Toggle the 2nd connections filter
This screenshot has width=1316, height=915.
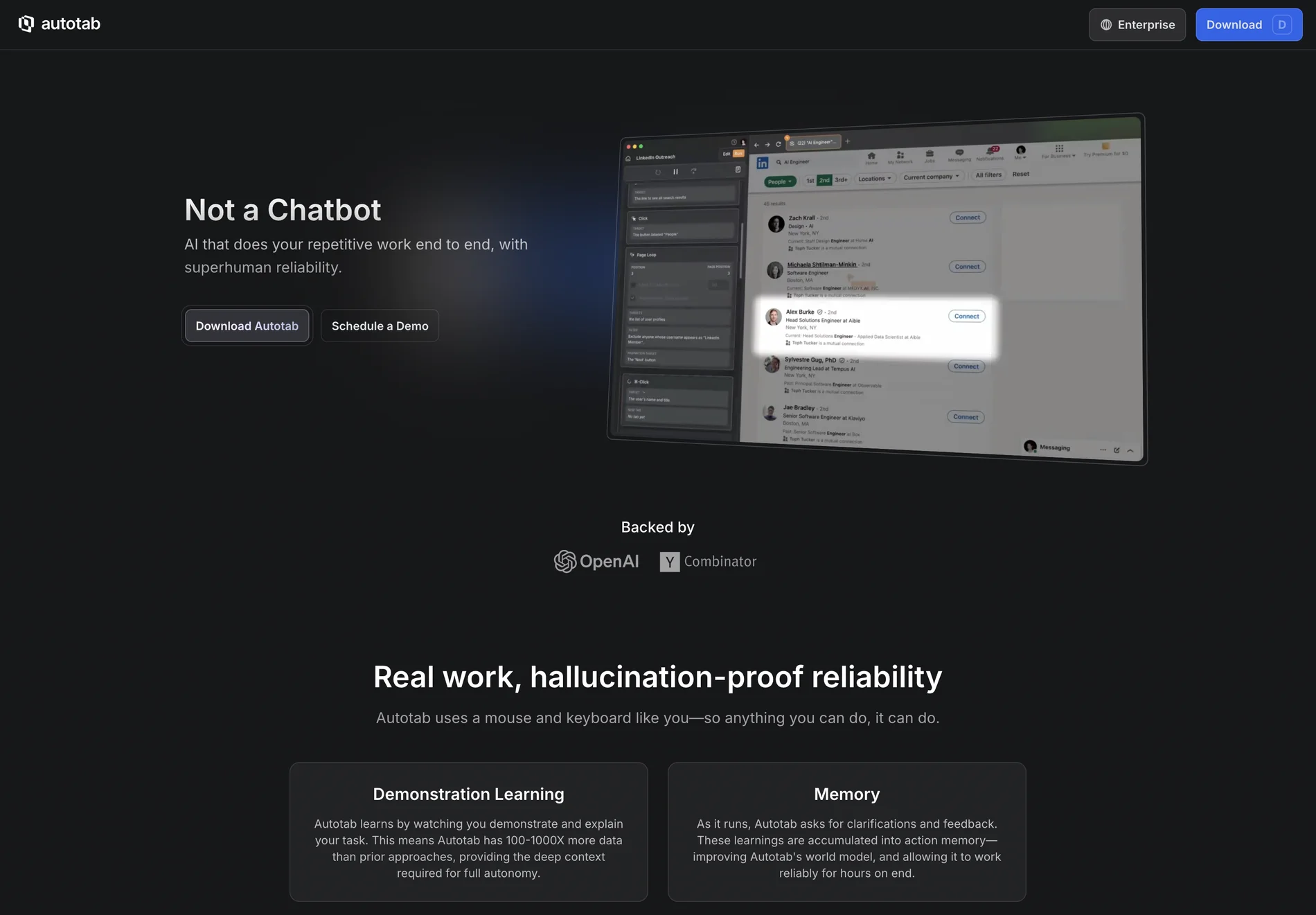[x=824, y=180]
